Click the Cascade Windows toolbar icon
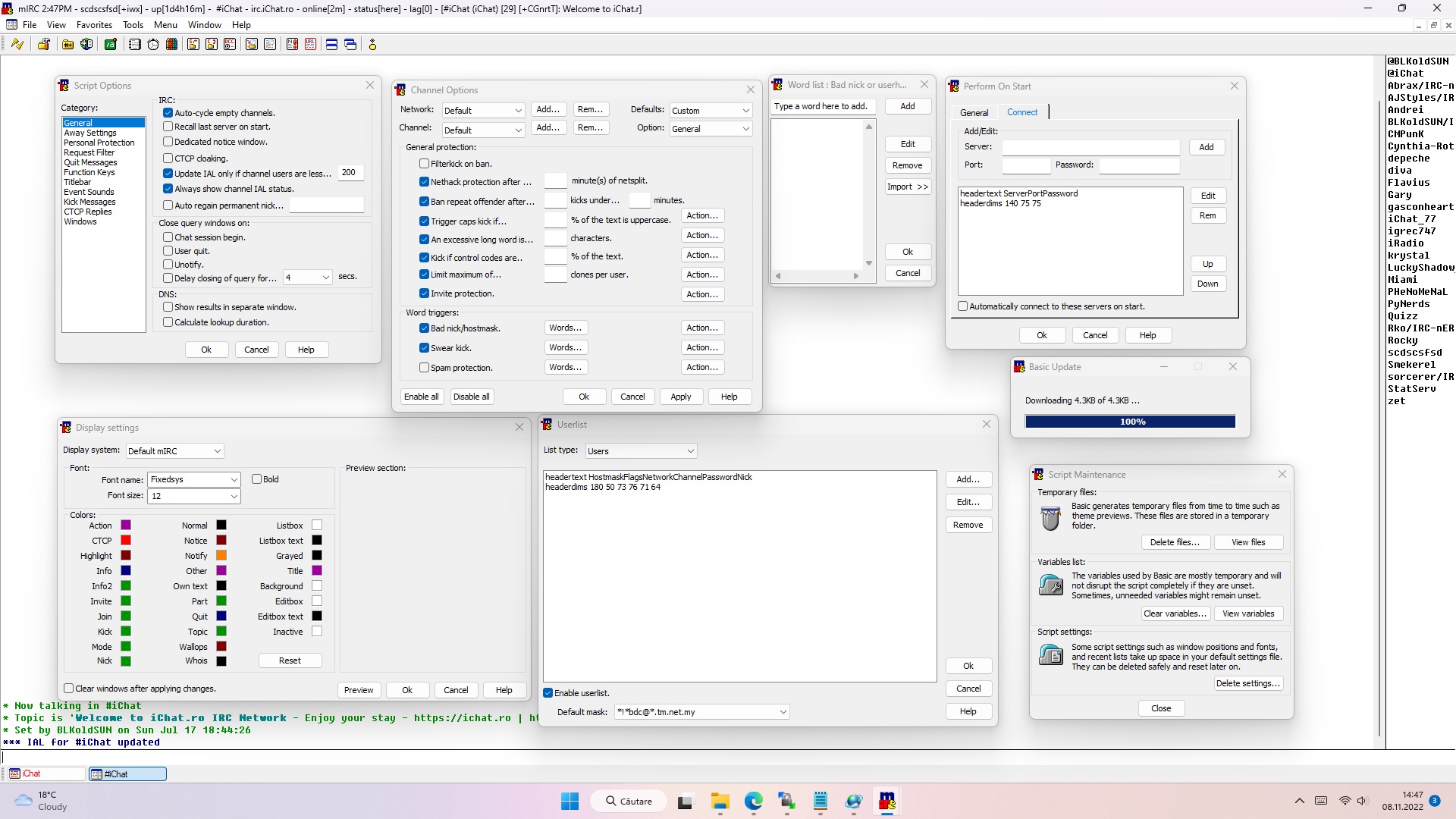1456x819 pixels. coord(350,45)
